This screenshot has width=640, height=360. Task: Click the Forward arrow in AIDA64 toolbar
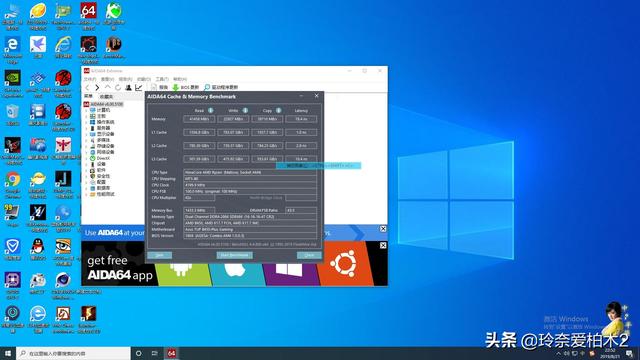97,87
